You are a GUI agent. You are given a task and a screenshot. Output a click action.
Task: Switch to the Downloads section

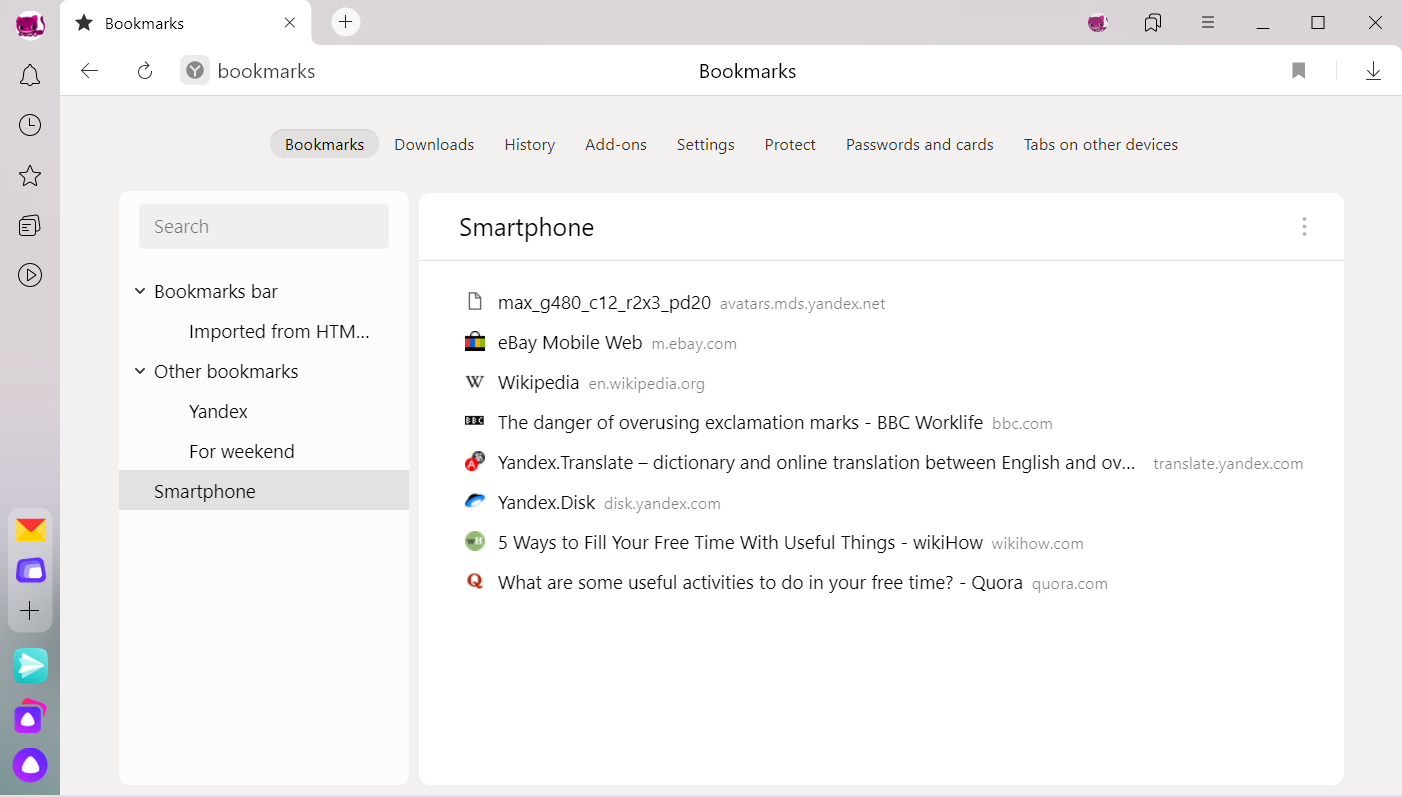pyautogui.click(x=434, y=144)
